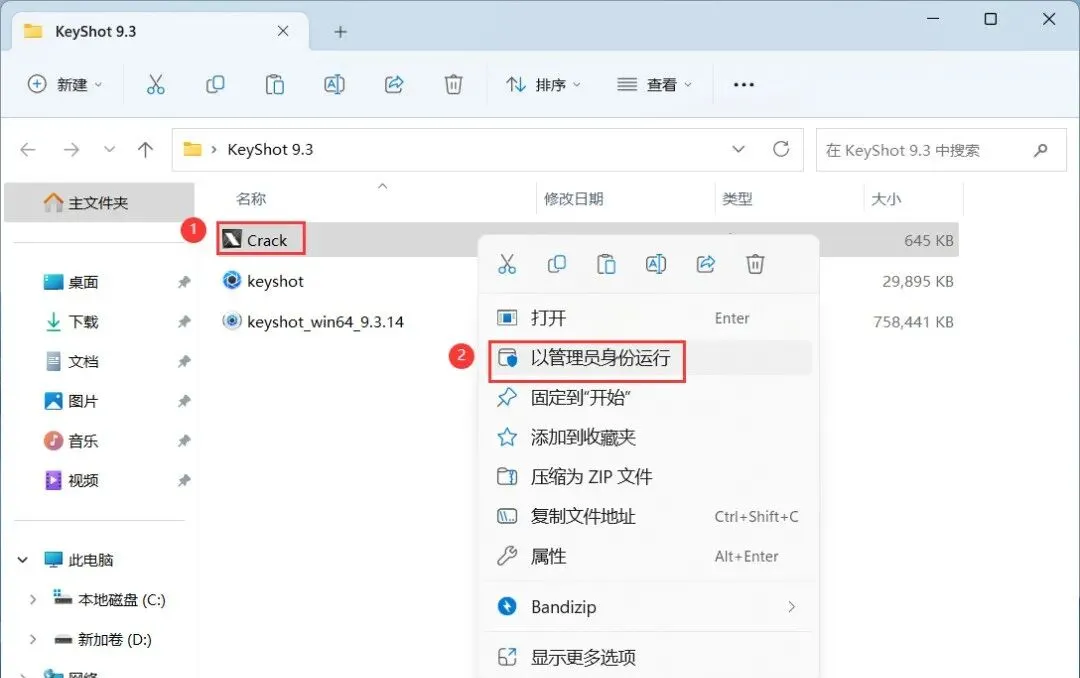Unpin 图片 using its pin icon
1080x678 pixels.
click(184, 401)
